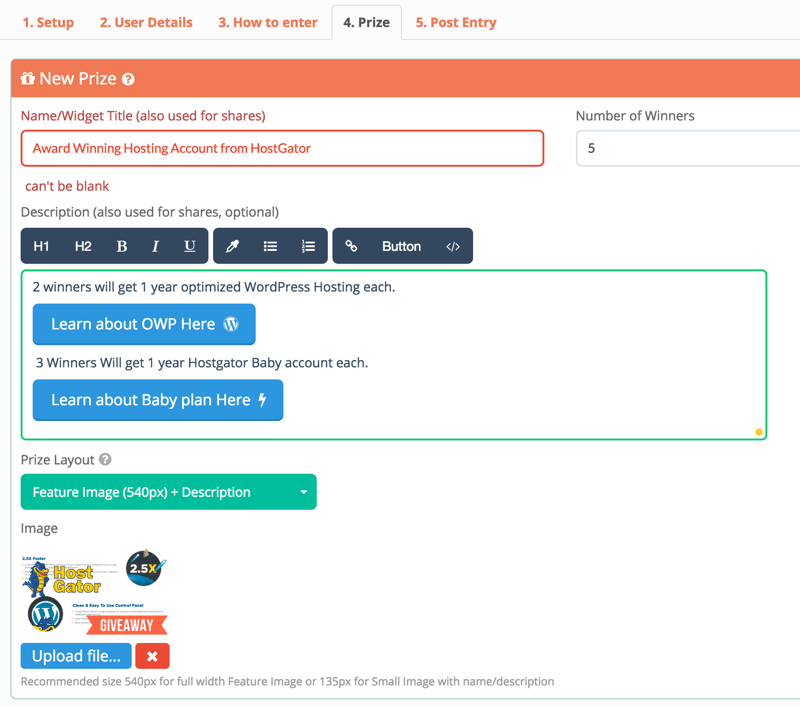Screen dimensions: 800x707
Task: Apply Heading 1 formatting
Action: [x=41, y=246]
